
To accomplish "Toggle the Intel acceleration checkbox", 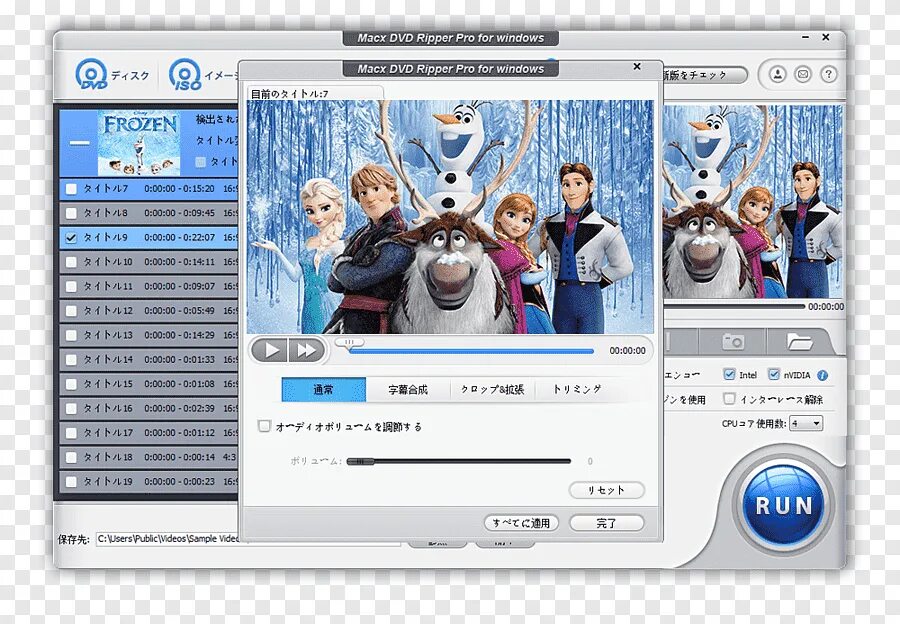I will tap(729, 374).
